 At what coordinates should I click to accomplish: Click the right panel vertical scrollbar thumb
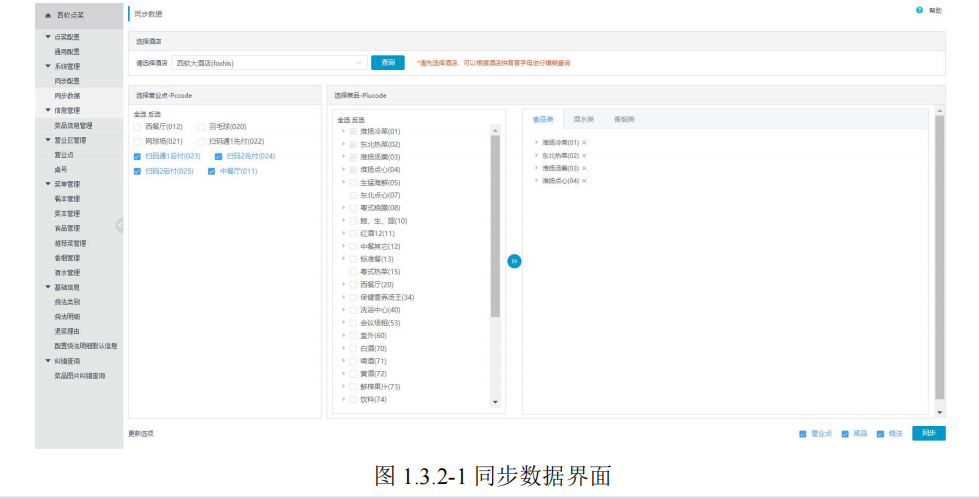click(940, 257)
